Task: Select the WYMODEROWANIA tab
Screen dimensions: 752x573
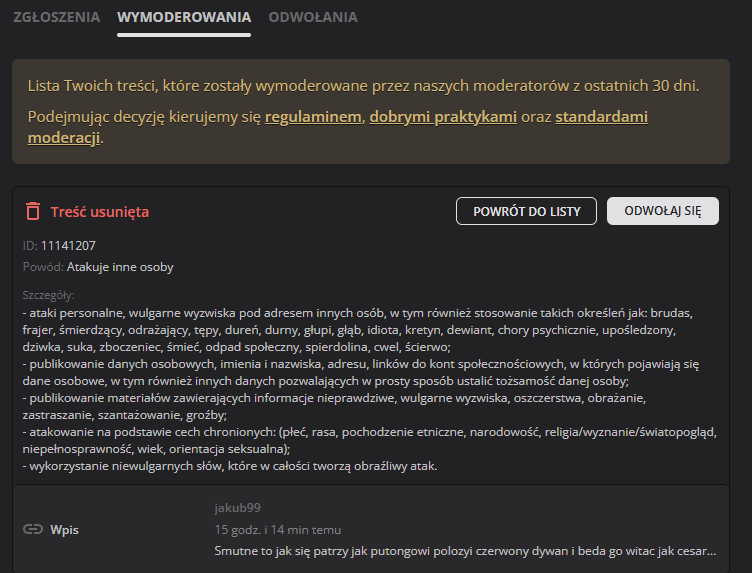Action: (183, 17)
